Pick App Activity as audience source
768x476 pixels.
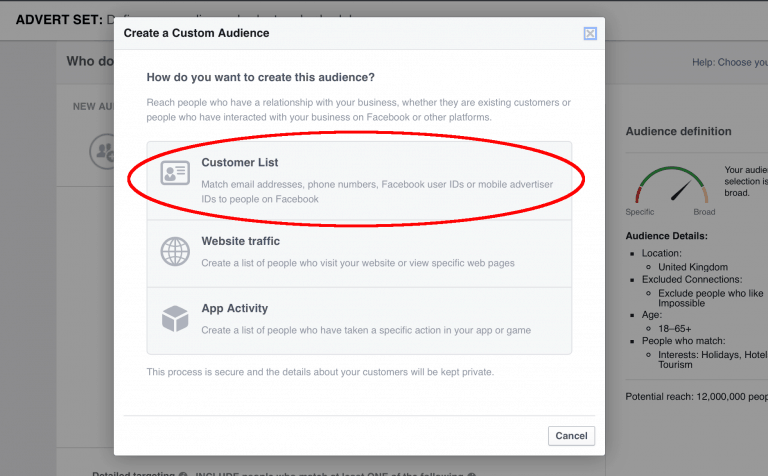pyautogui.click(x=234, y=309)
